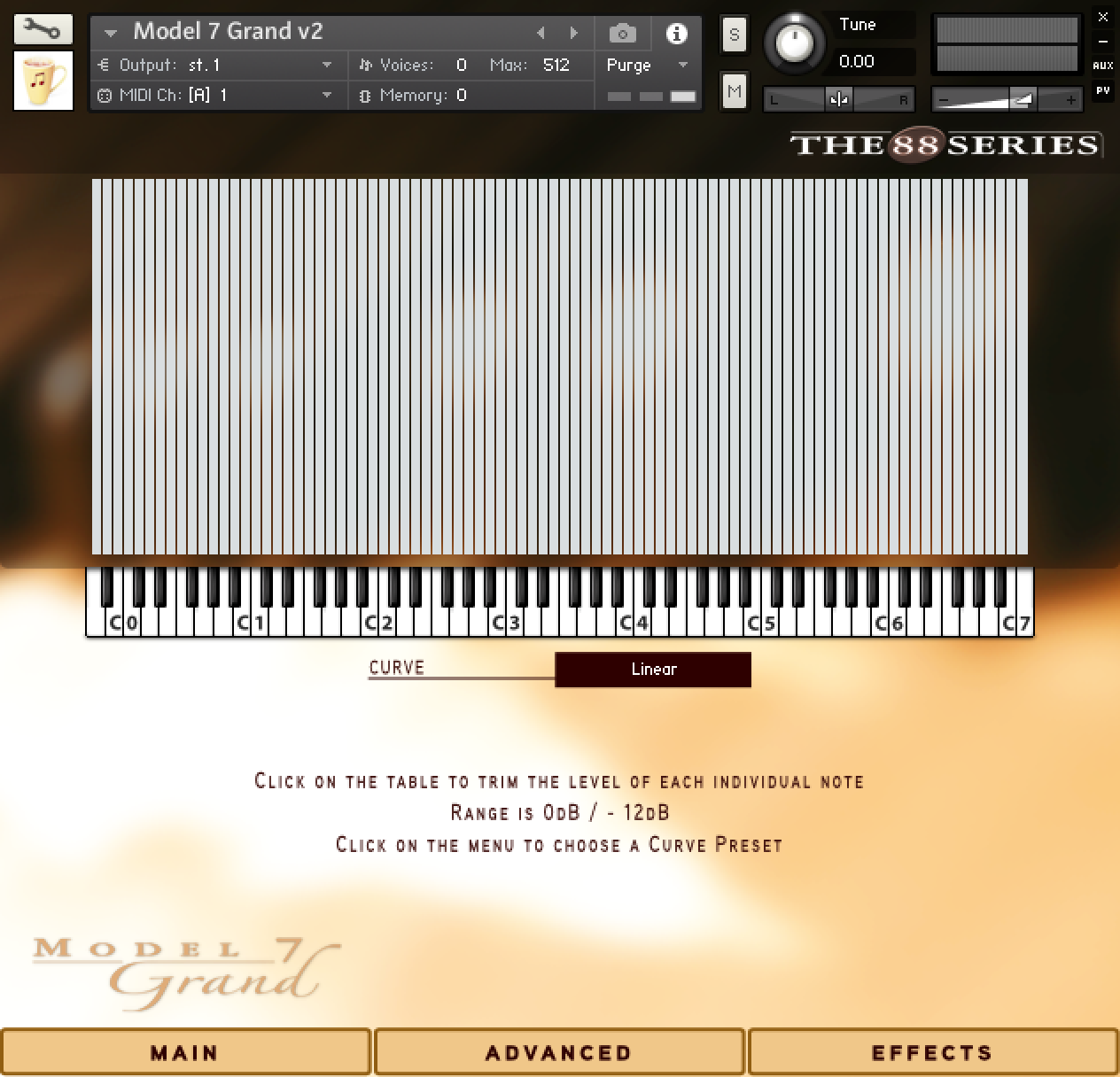Open the instrument name dropdown arrow

pos(111,34)
